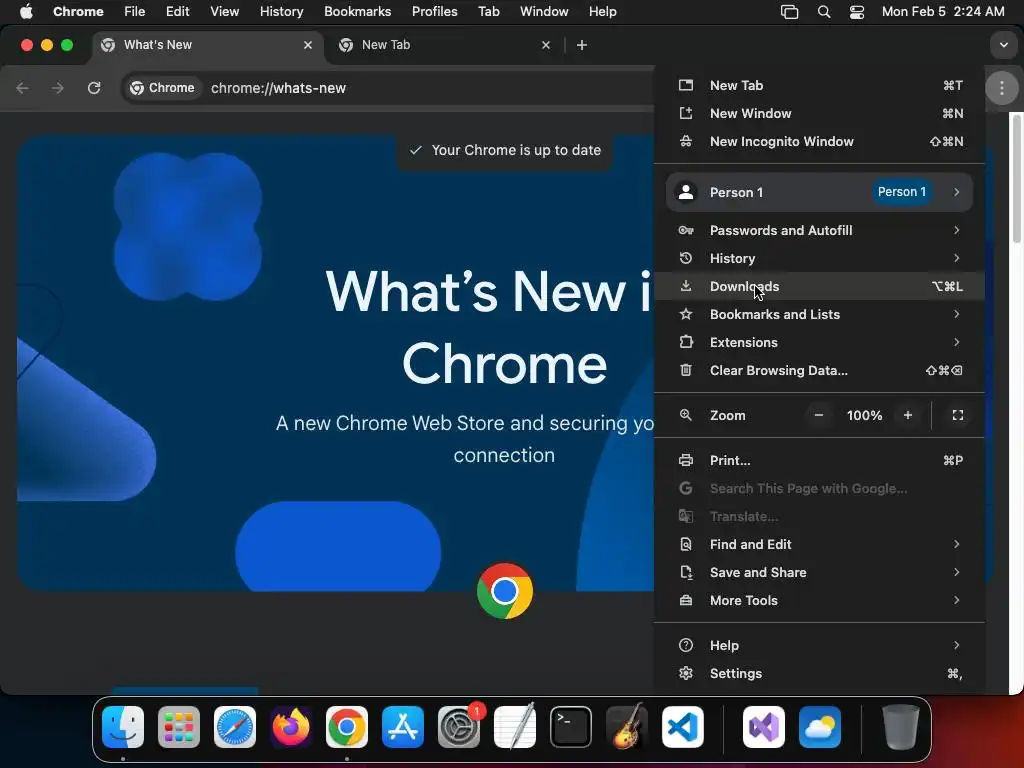This screenshot has height=768, width=1024.
Task: Open a new tab with plus button
Action: 582,45
